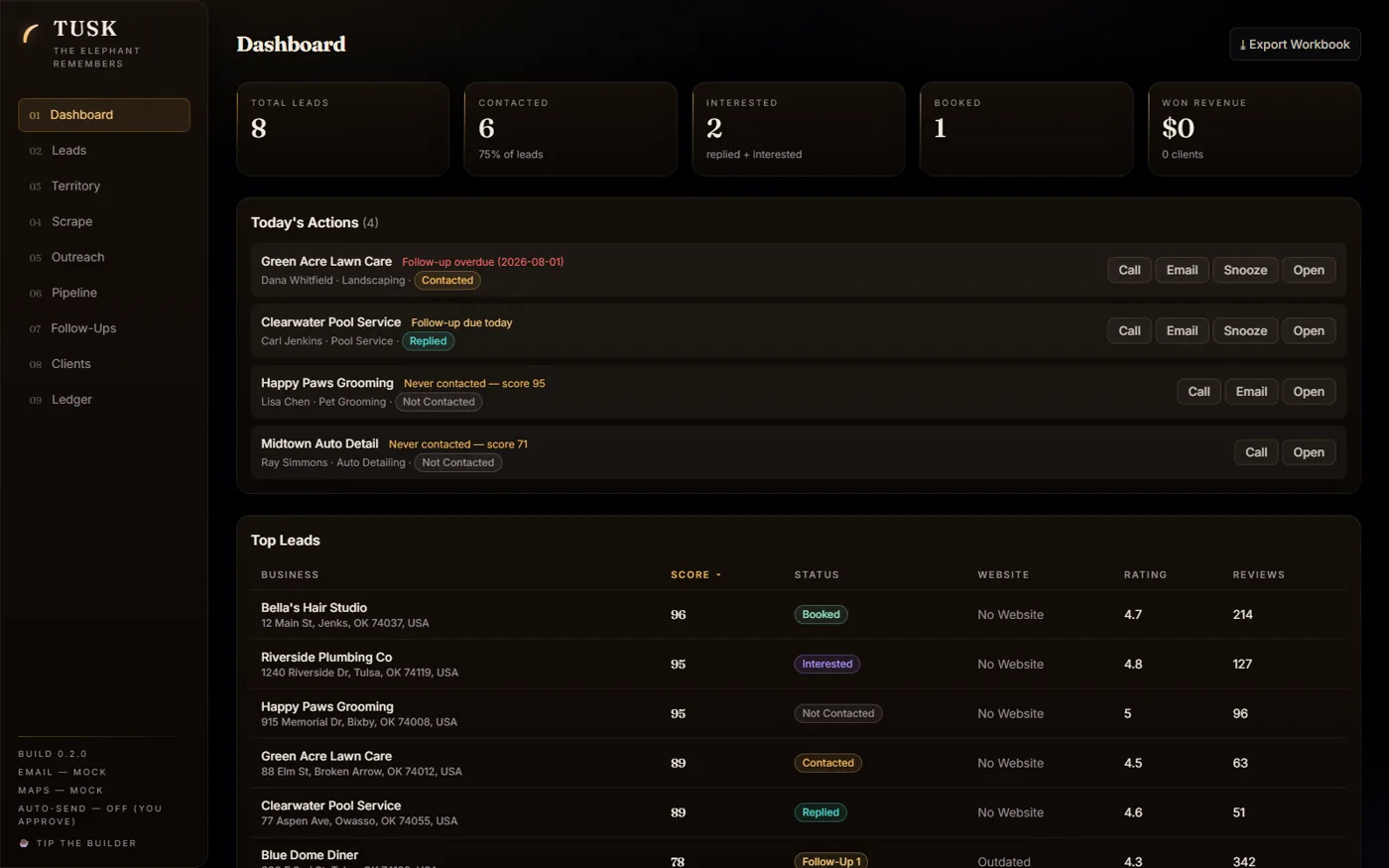Click the Reviews column header
The width and height of the screenshot is (1389, 868).
1258,575
